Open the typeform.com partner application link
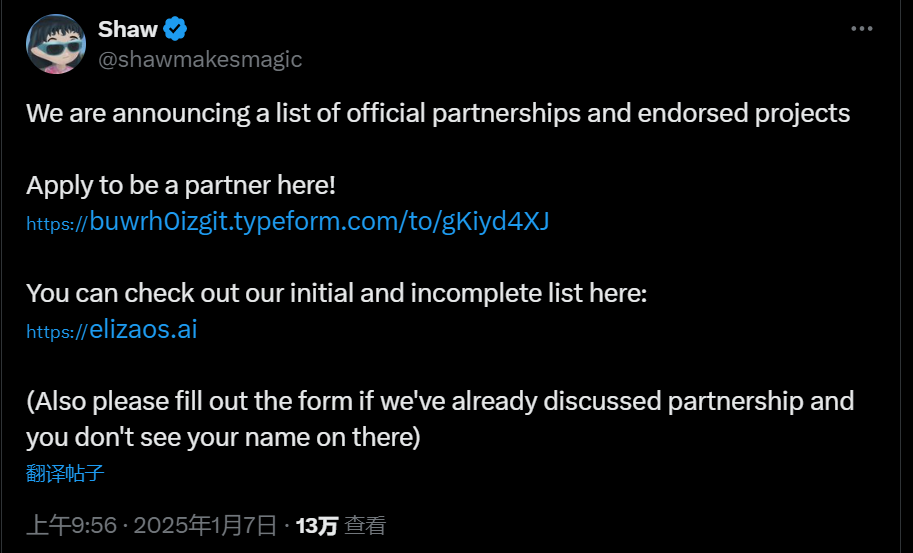The image size is (913, 553). pyautogui.click(x=319, y=221)
